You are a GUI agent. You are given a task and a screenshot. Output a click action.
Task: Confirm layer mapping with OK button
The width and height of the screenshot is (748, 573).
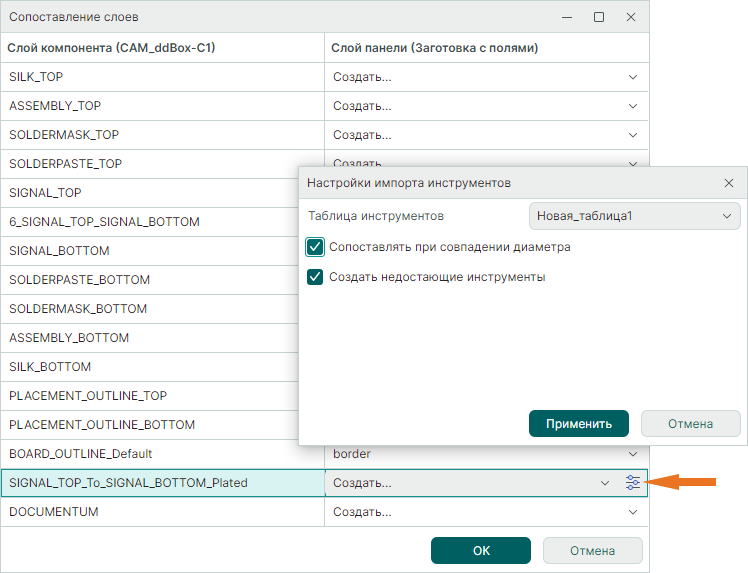[481, 551]
